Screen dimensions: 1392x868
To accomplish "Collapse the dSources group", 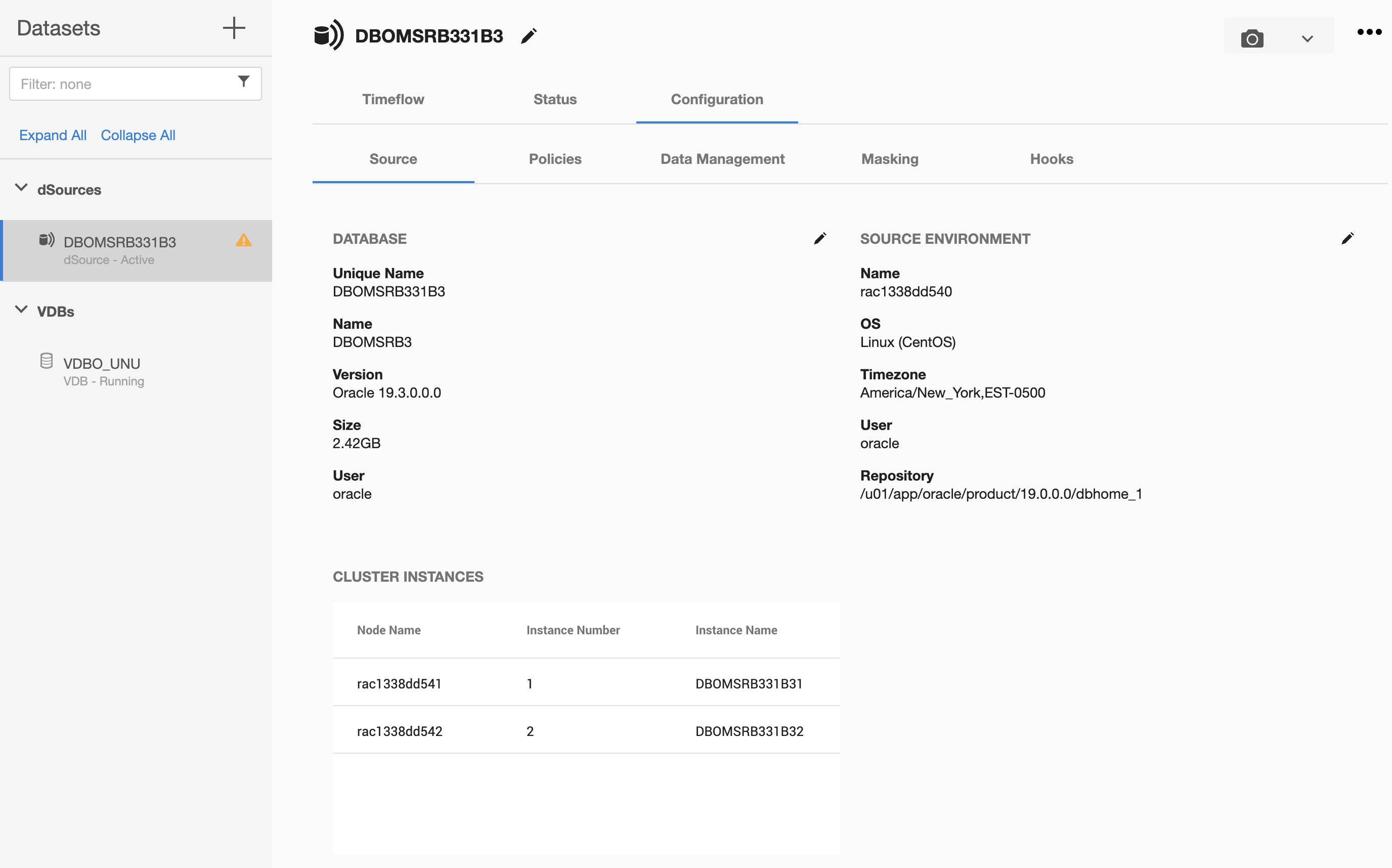I will coord(21,188).
